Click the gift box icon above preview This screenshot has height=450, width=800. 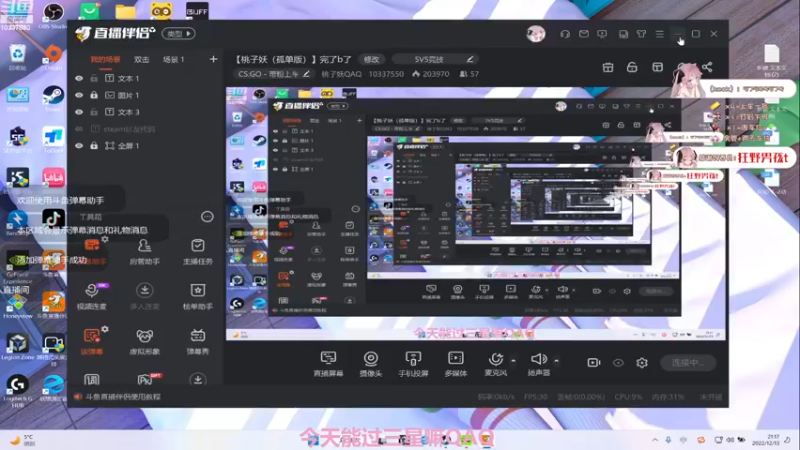(608, 67)
